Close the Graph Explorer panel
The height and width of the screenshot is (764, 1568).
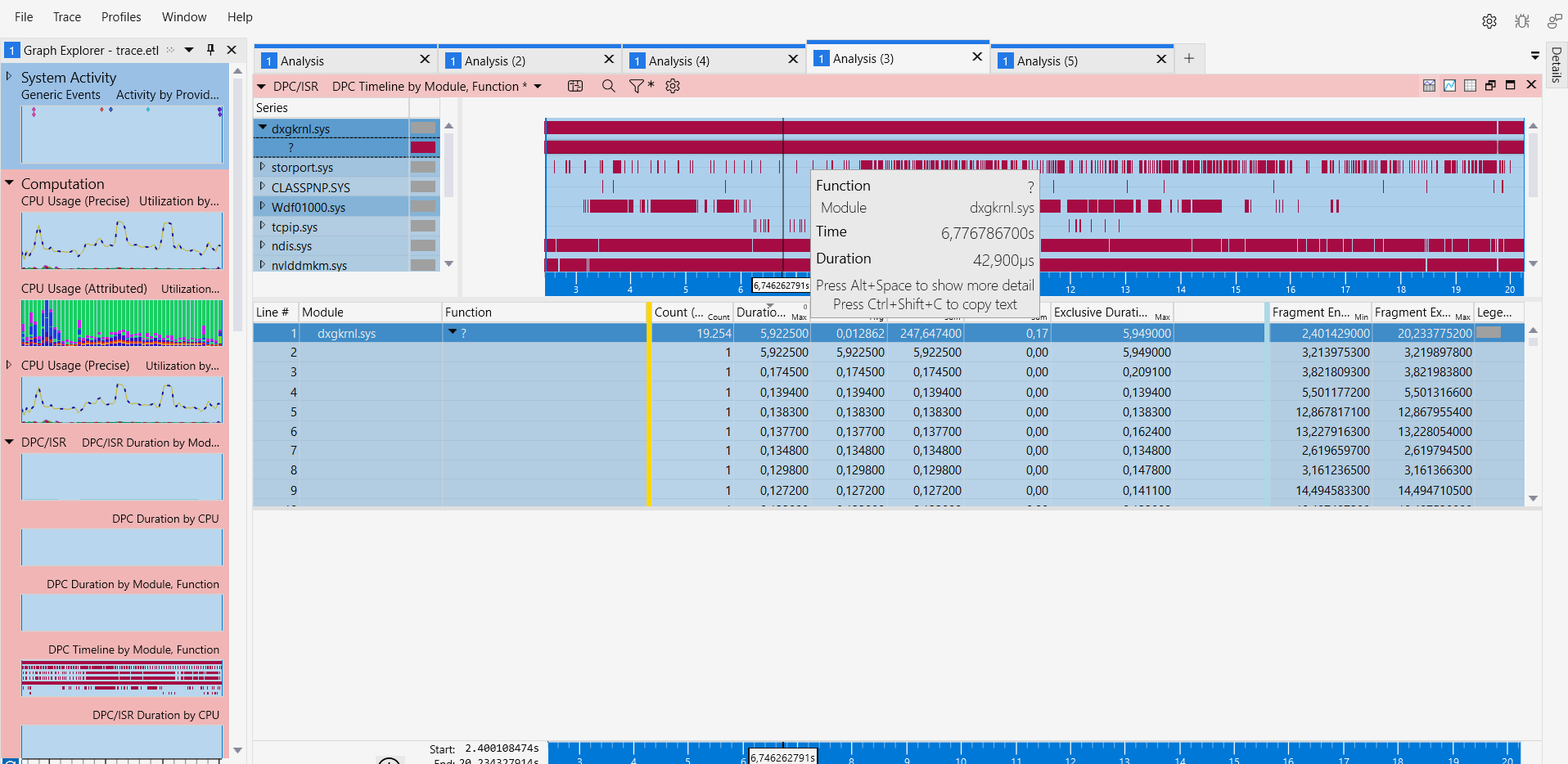click(232, 50)
